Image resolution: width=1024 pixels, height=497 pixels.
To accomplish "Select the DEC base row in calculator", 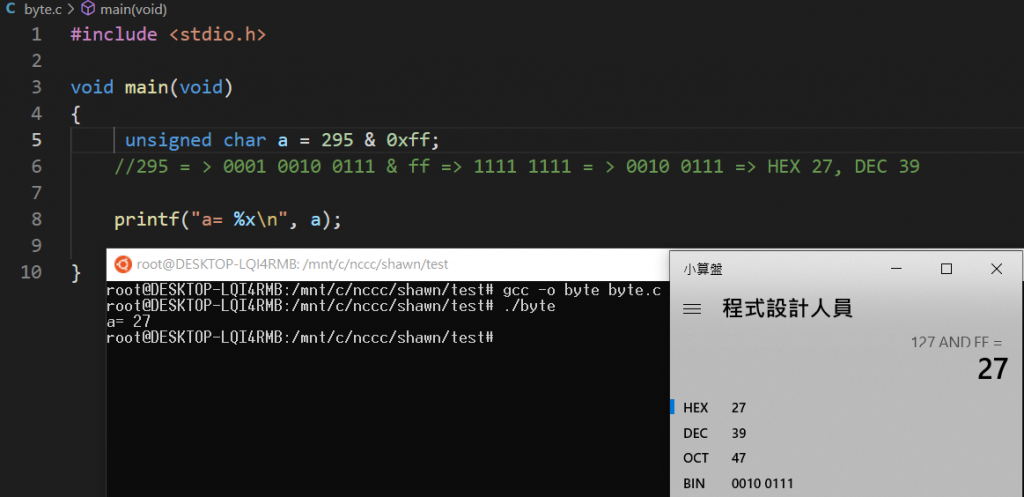I will (x=846, y=433).
